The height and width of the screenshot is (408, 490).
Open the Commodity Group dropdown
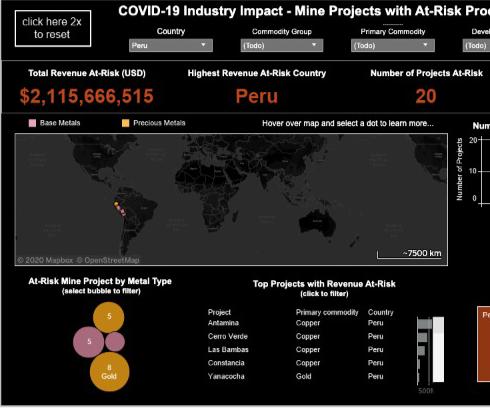[x=282, y=45]
